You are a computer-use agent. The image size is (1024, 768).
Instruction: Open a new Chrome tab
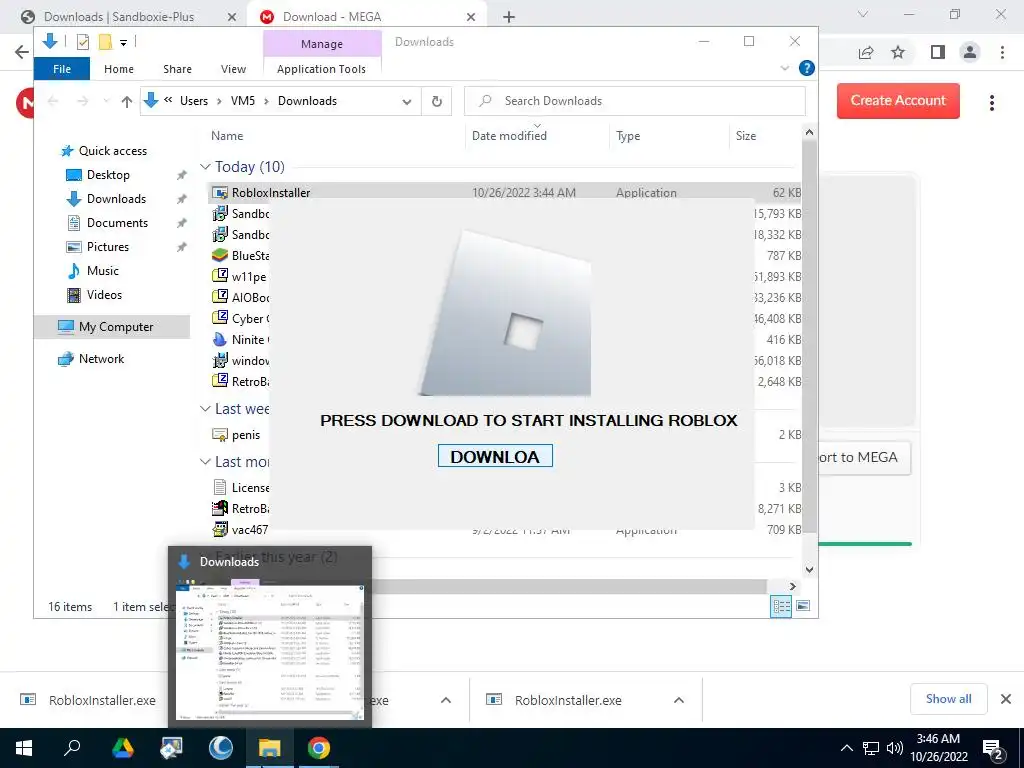(509, 17)
